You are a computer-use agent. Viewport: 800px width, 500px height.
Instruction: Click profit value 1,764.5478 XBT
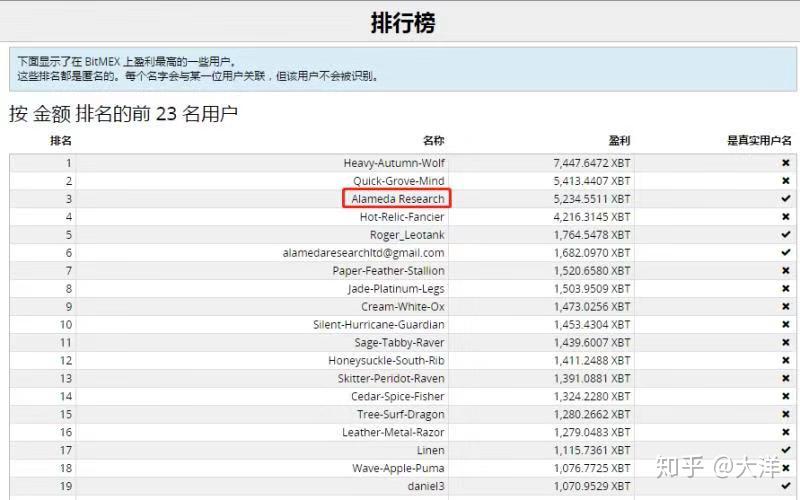point(592,235)
